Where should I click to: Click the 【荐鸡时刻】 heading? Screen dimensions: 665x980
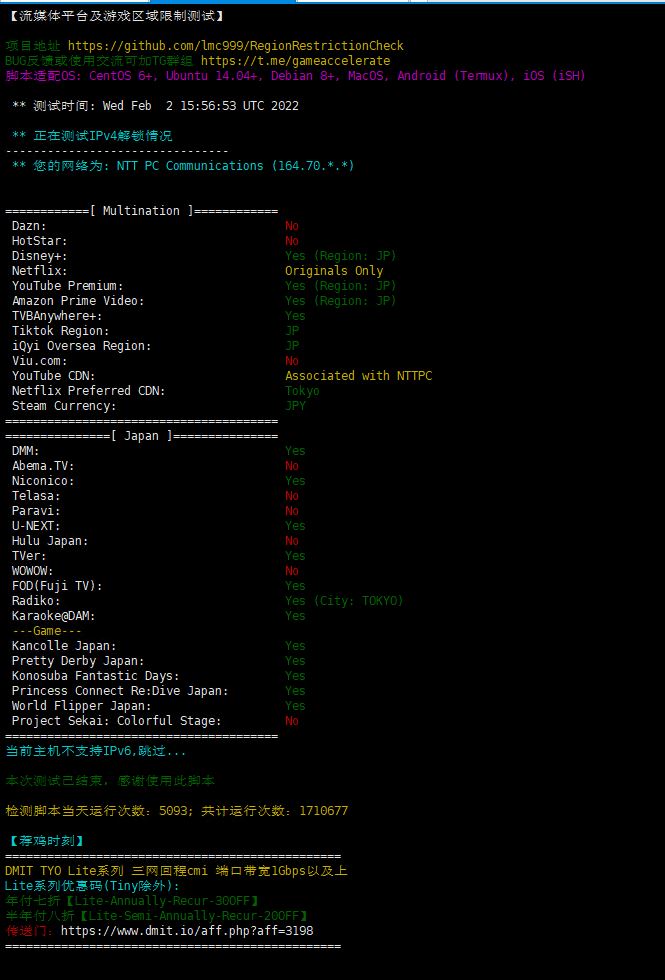tap(47, 841)
